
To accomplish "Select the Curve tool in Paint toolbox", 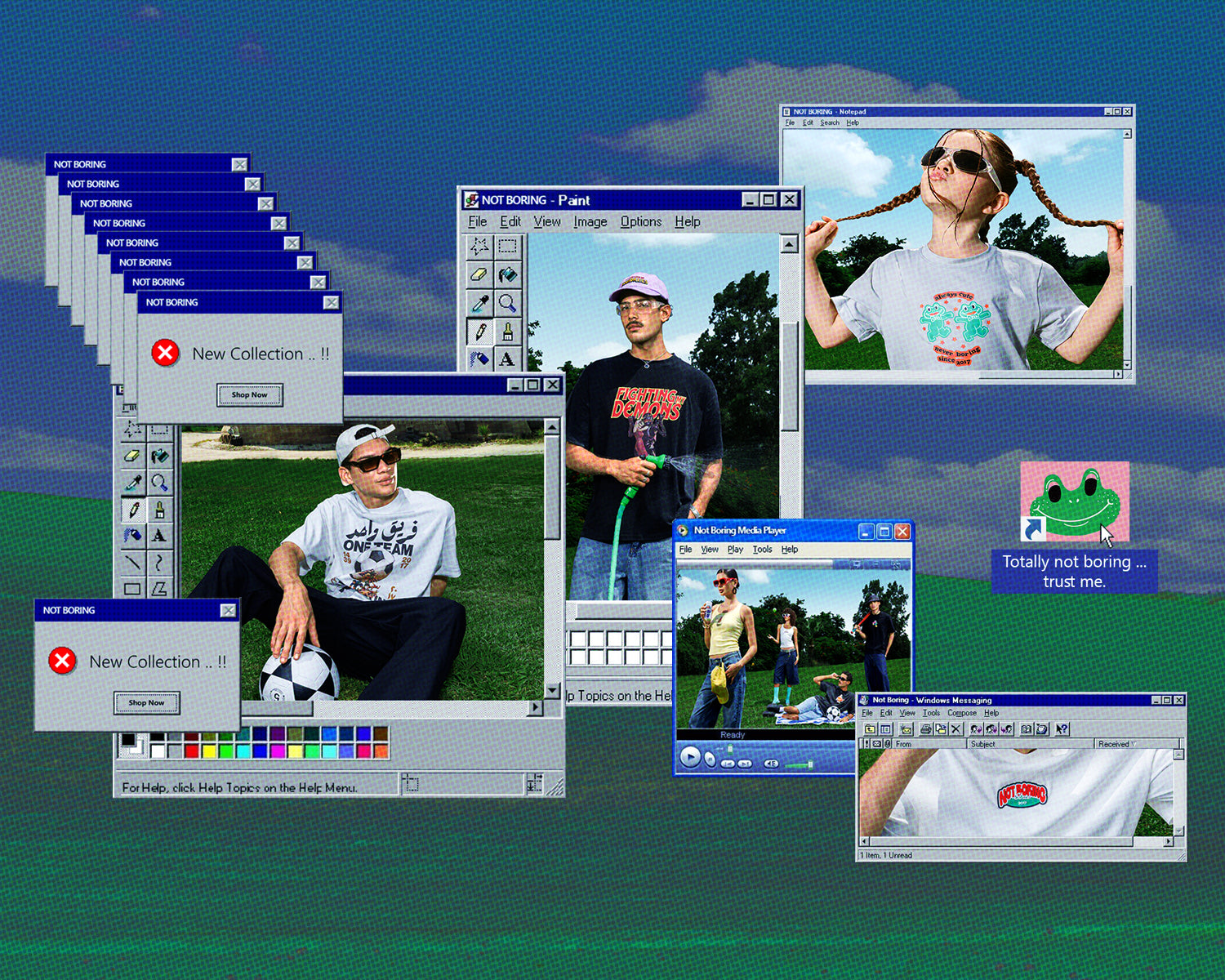I will coord(159,562).
